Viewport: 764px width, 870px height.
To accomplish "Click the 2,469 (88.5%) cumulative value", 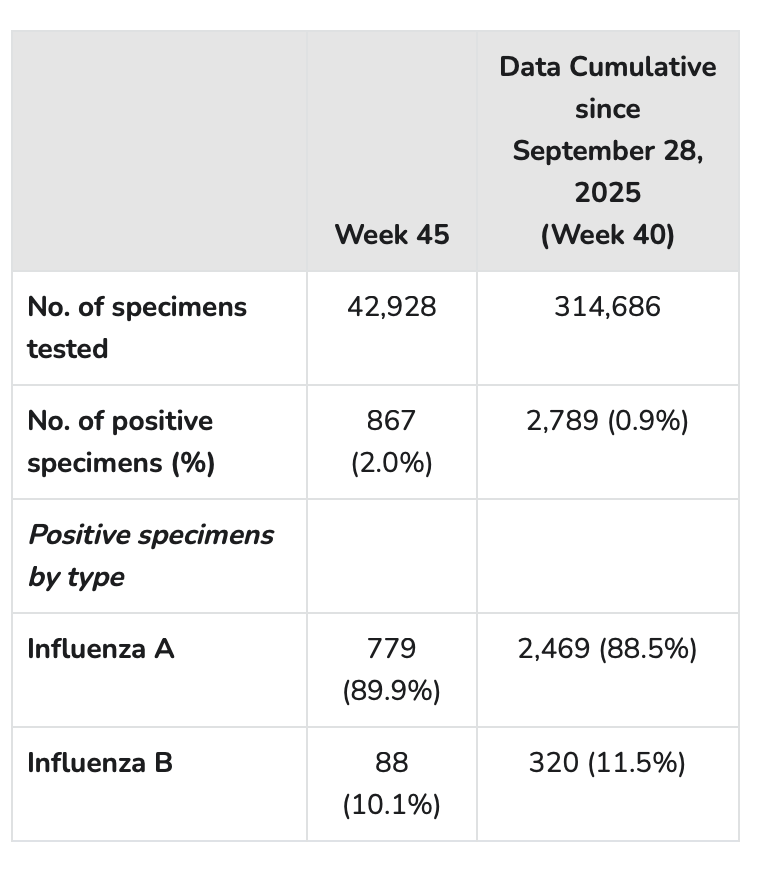I will tap(607, 648).
